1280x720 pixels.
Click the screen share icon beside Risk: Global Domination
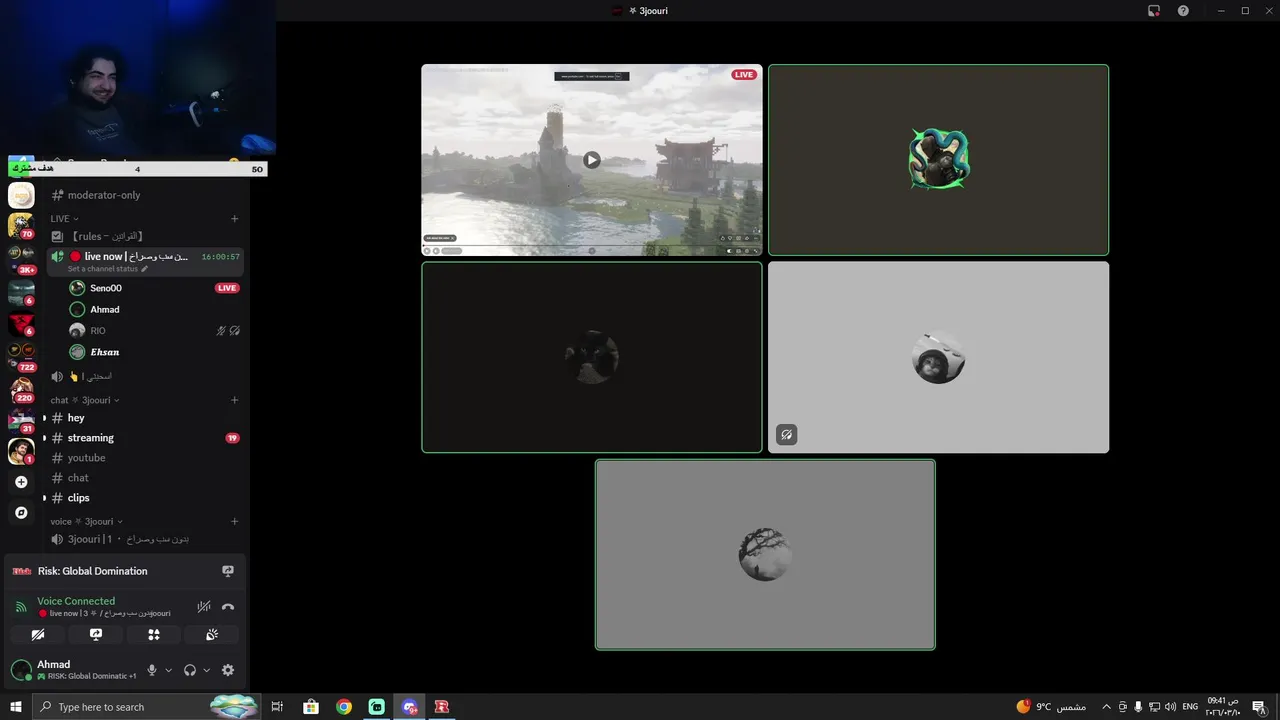(x=228, y=571)
